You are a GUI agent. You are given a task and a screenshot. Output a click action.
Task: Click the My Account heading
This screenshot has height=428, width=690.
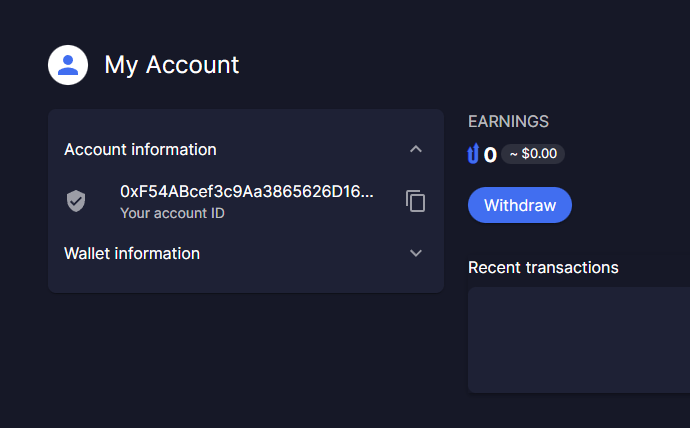point(172,65)
